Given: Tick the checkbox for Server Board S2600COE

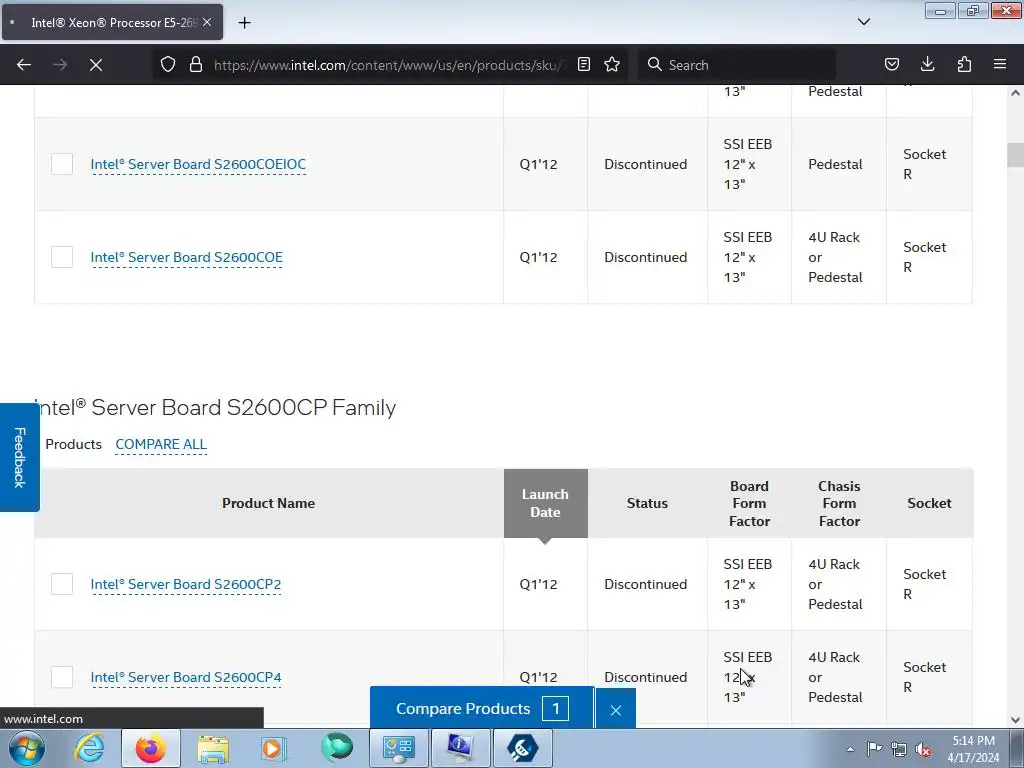Looking at the screenshot, I should [62, 257].
